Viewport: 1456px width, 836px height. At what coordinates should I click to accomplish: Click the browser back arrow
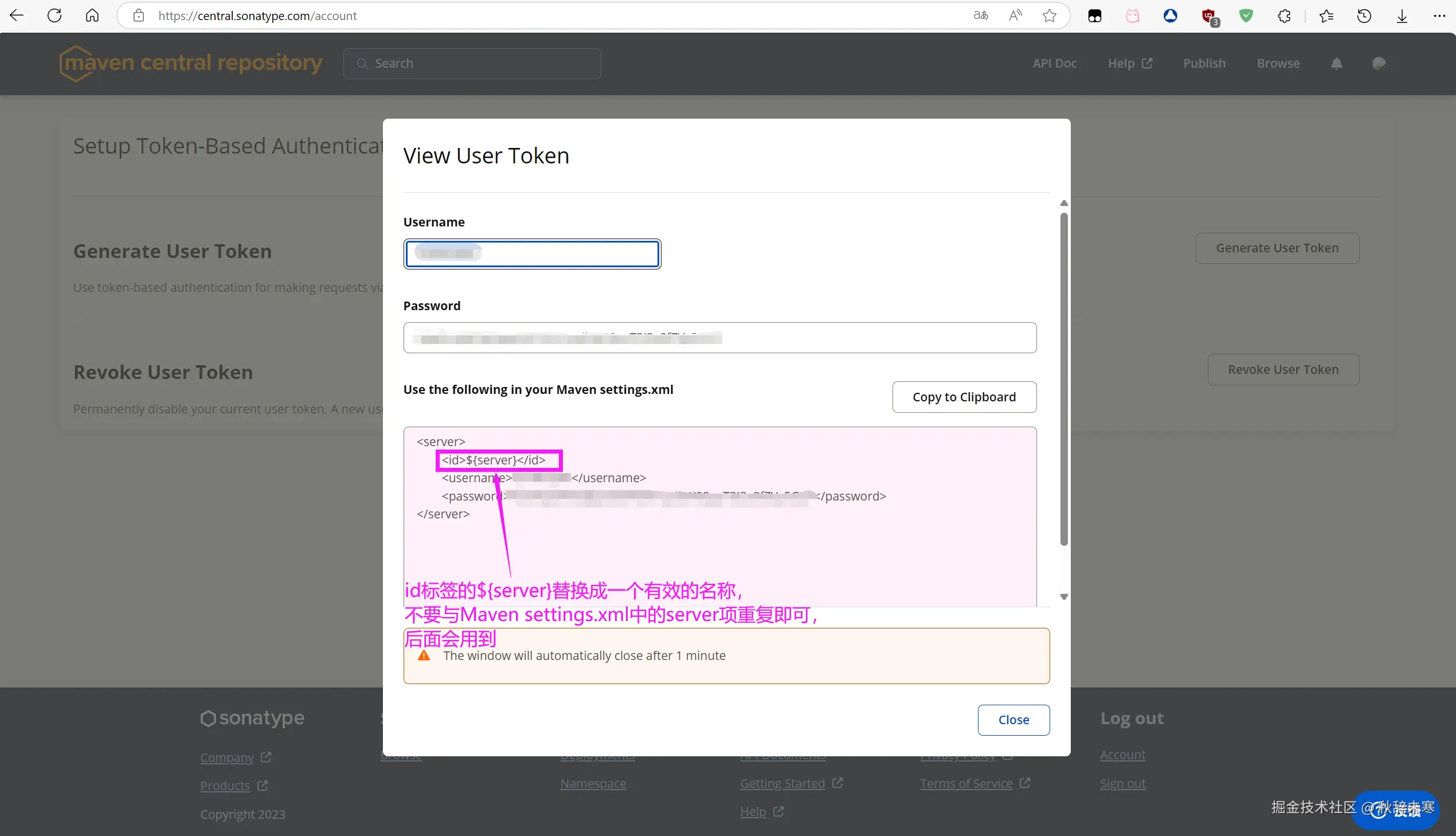(17, 15)
